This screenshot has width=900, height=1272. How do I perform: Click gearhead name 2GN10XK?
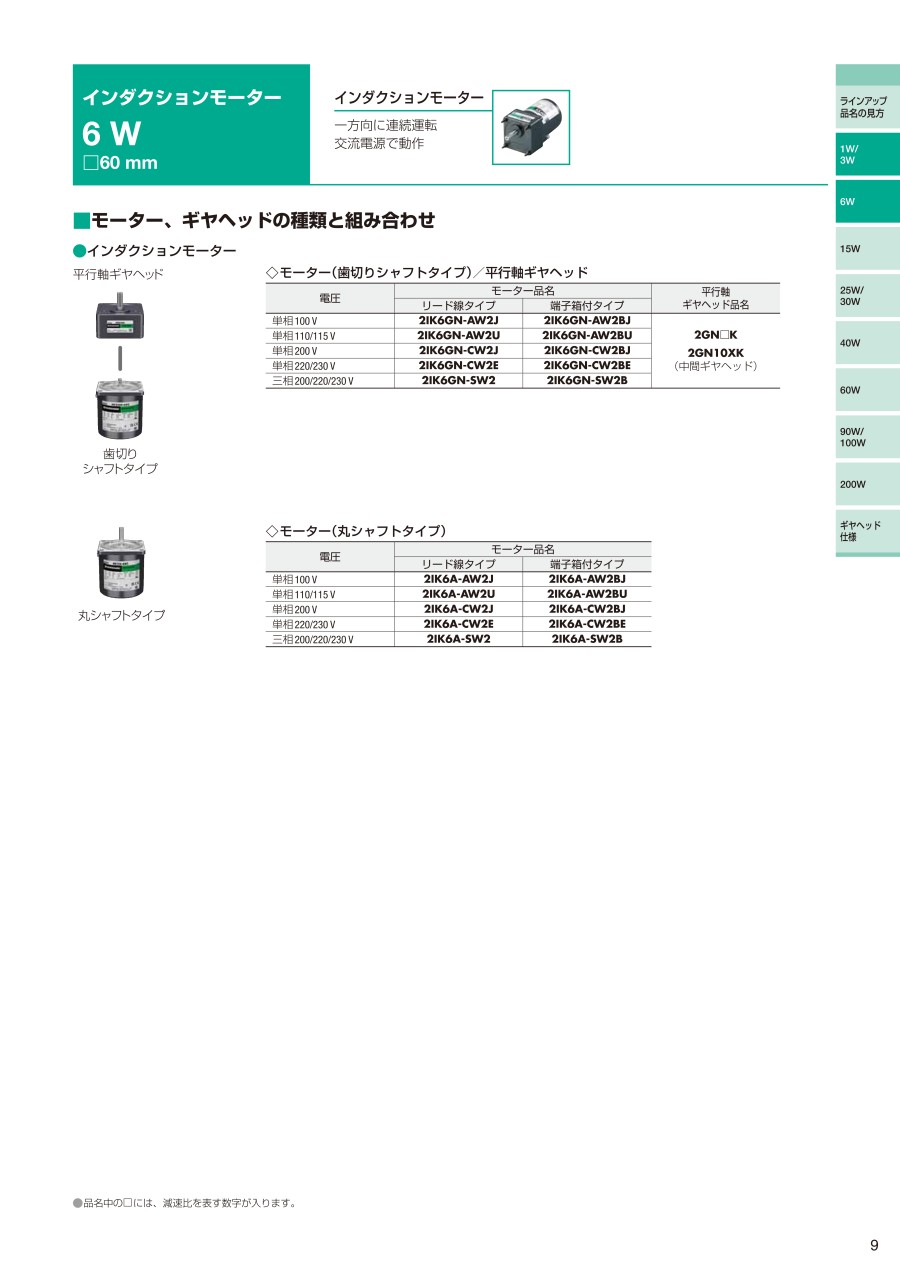click(x=715, y=352)
